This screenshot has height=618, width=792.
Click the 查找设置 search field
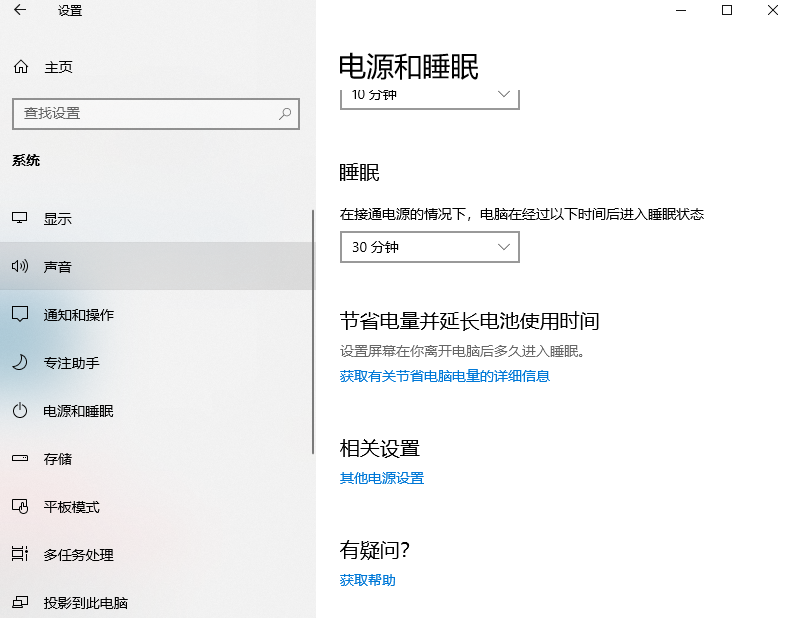point(145,114)
